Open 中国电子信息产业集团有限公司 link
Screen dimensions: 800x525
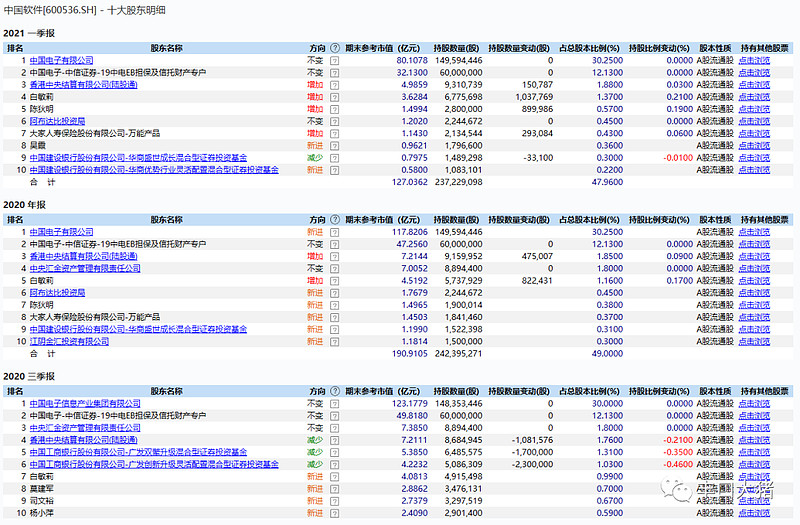pyautogui.click(x=85, y=403)
